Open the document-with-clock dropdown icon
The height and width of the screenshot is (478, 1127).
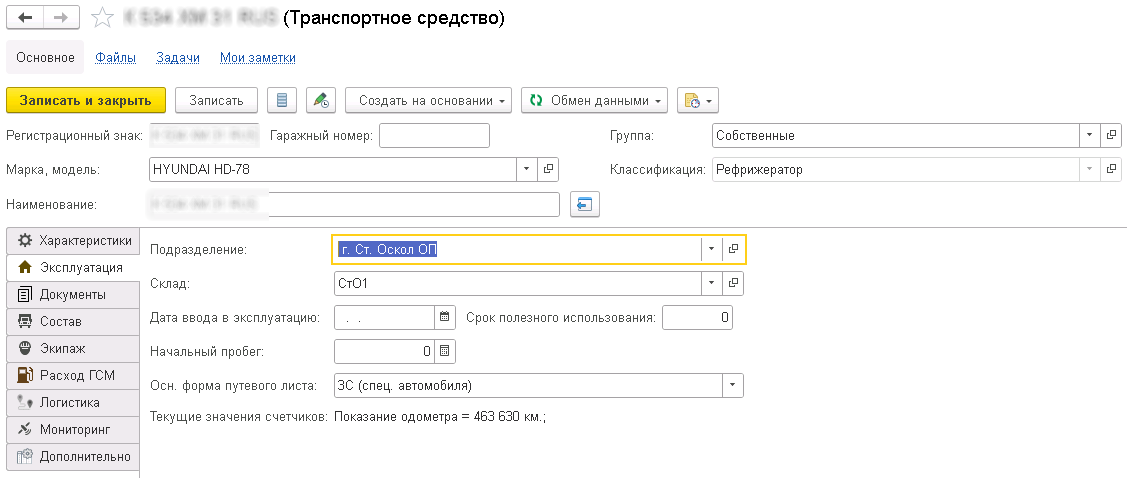coord(698,101)
